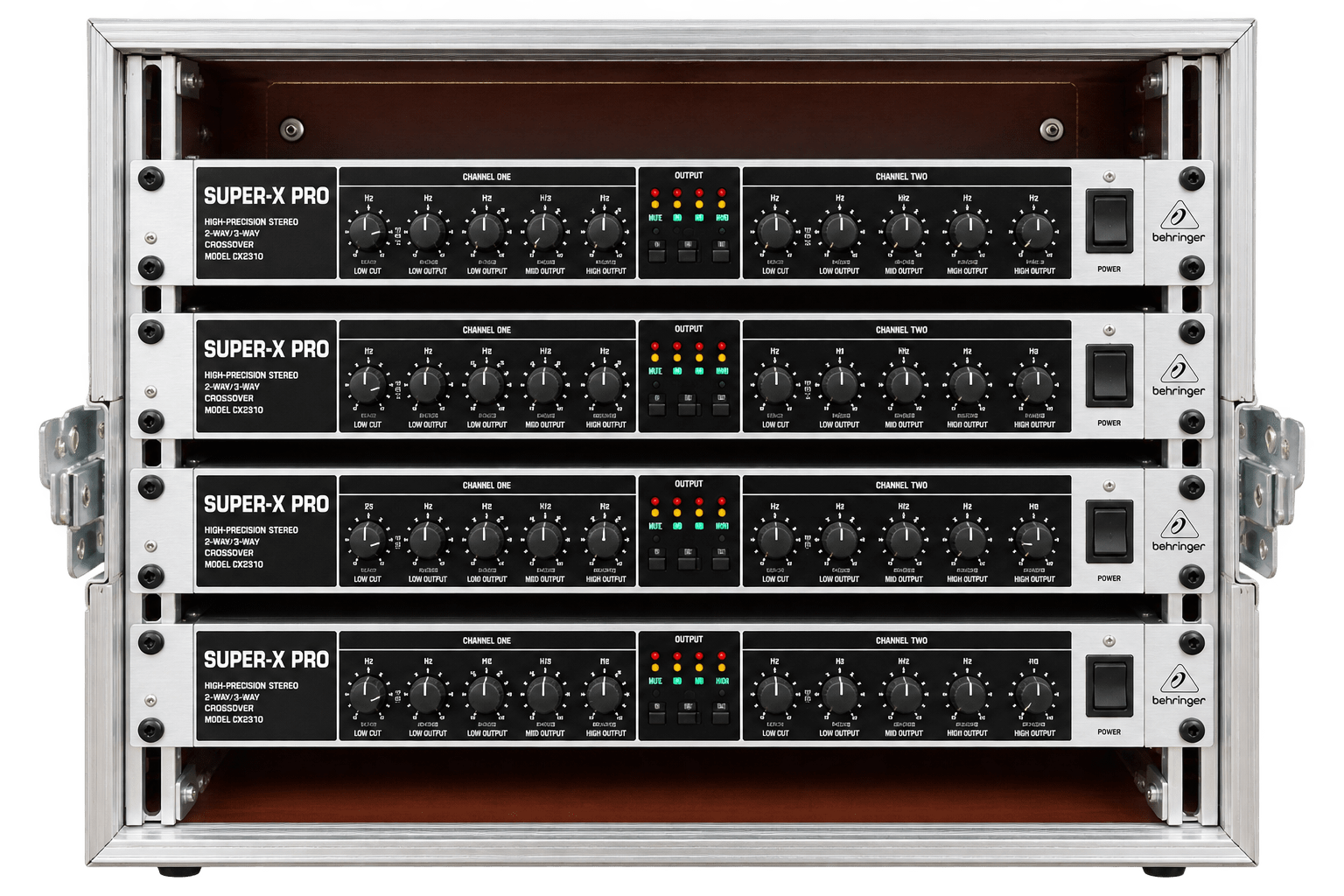Click the Behringer logo on the second unit

click(1179, 375)
